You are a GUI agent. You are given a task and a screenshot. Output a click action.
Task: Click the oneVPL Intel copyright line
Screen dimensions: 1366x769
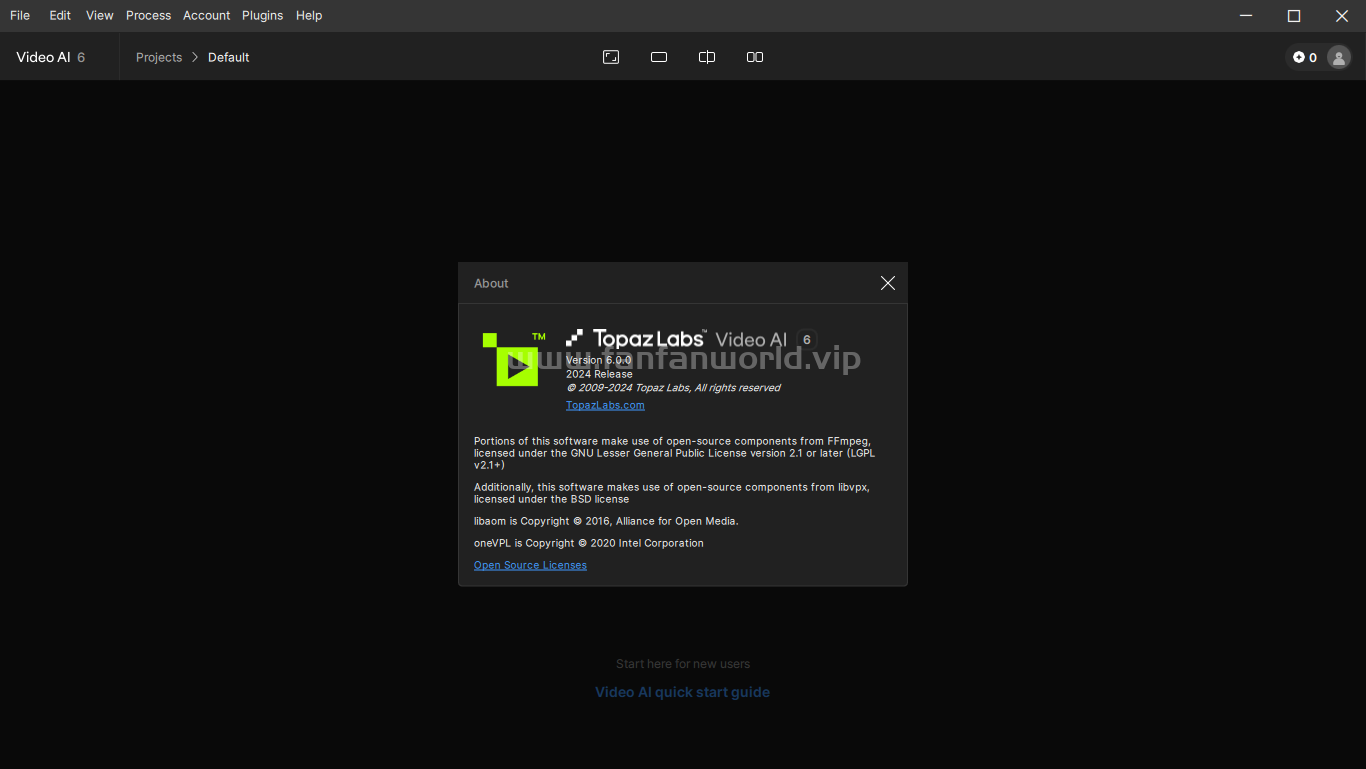coord(589,543)
